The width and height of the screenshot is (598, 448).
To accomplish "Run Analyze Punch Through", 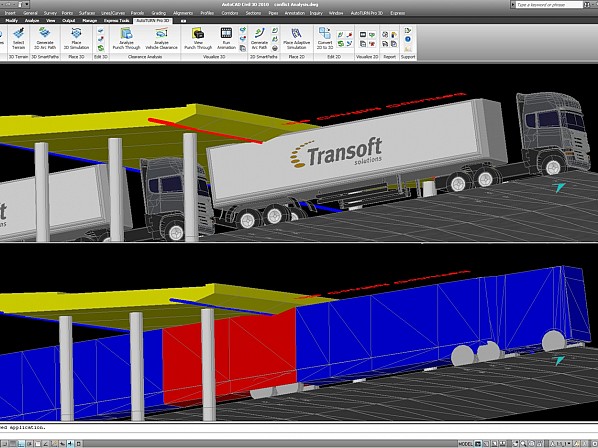I will point(126,39).
